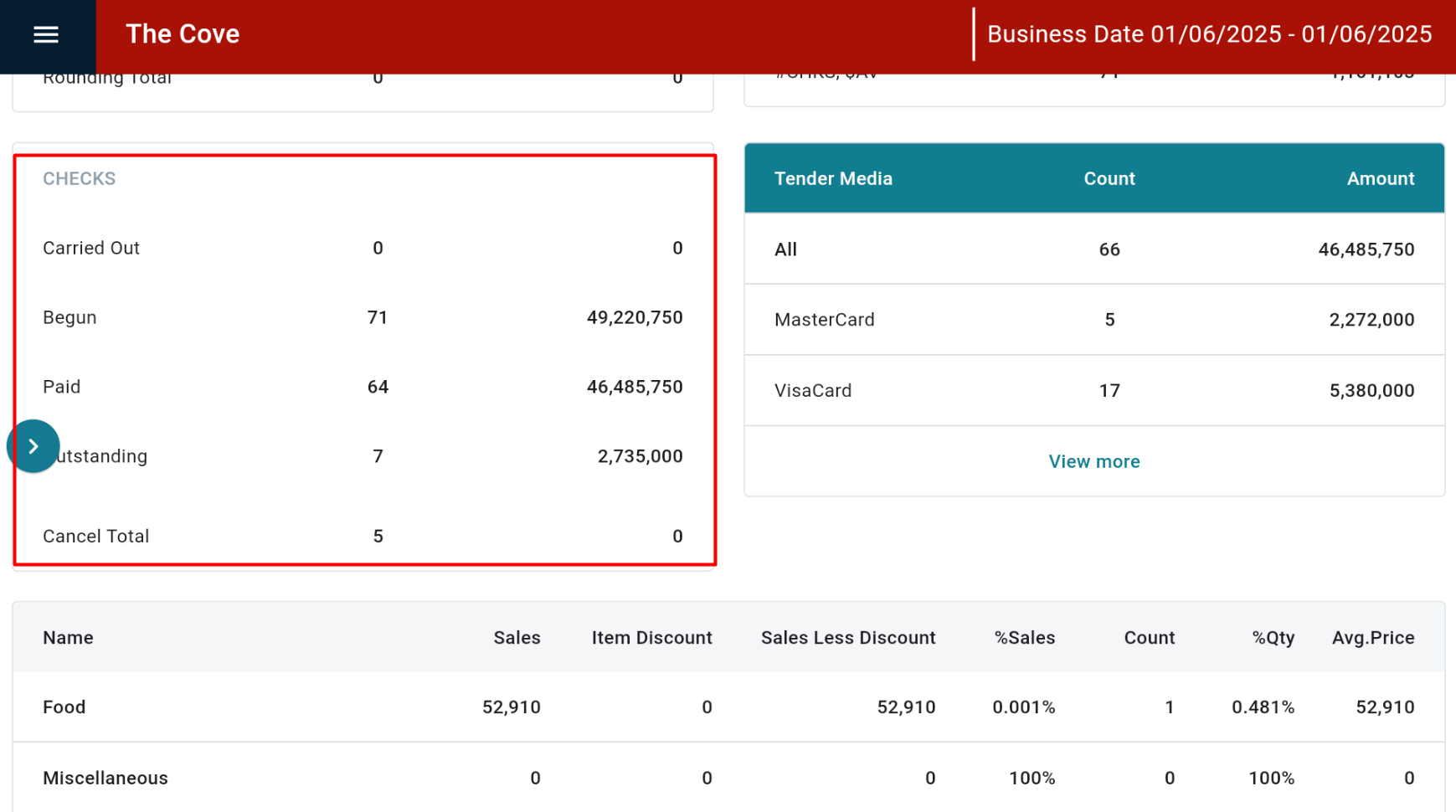Image resolution: width=1456 pixels, height=812 pixels.
Task: Click the Cancel Total row
Action: coord(363,536)
